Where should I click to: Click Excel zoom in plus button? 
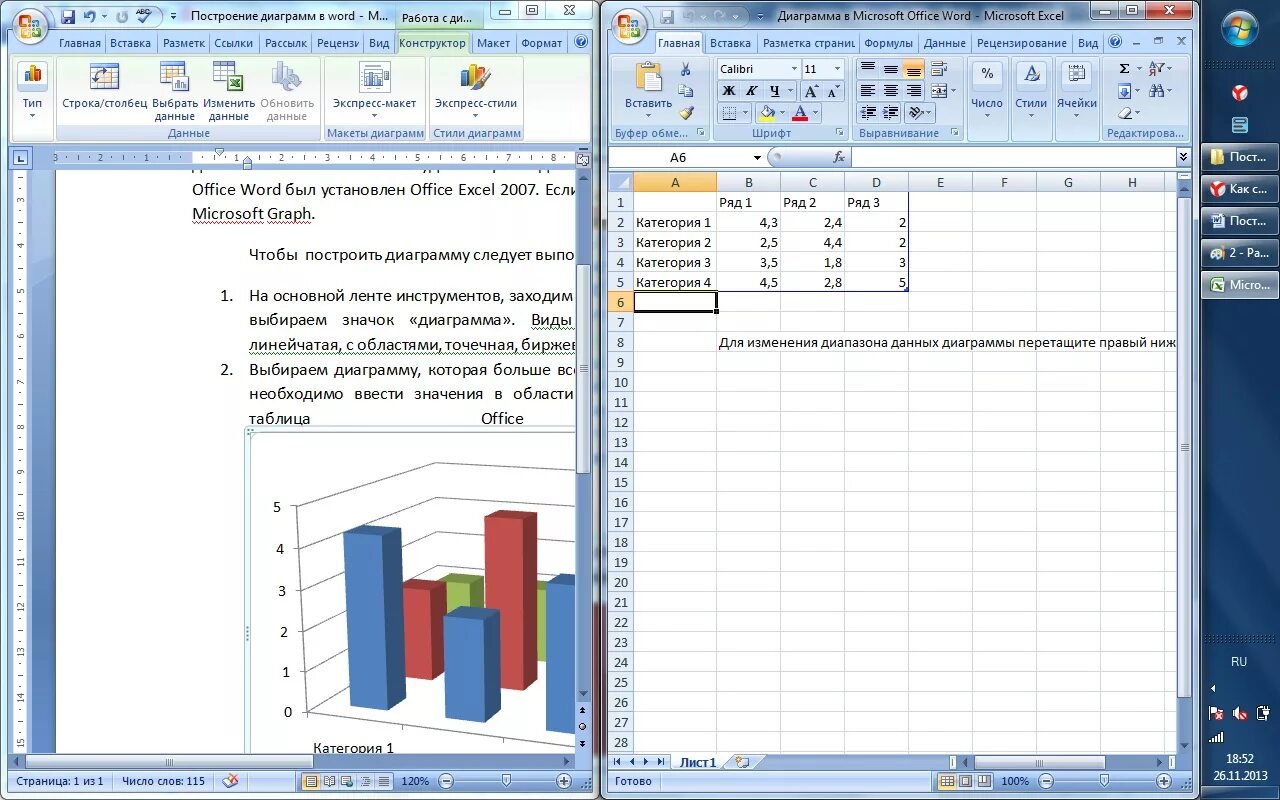[x=1164, y=781]
